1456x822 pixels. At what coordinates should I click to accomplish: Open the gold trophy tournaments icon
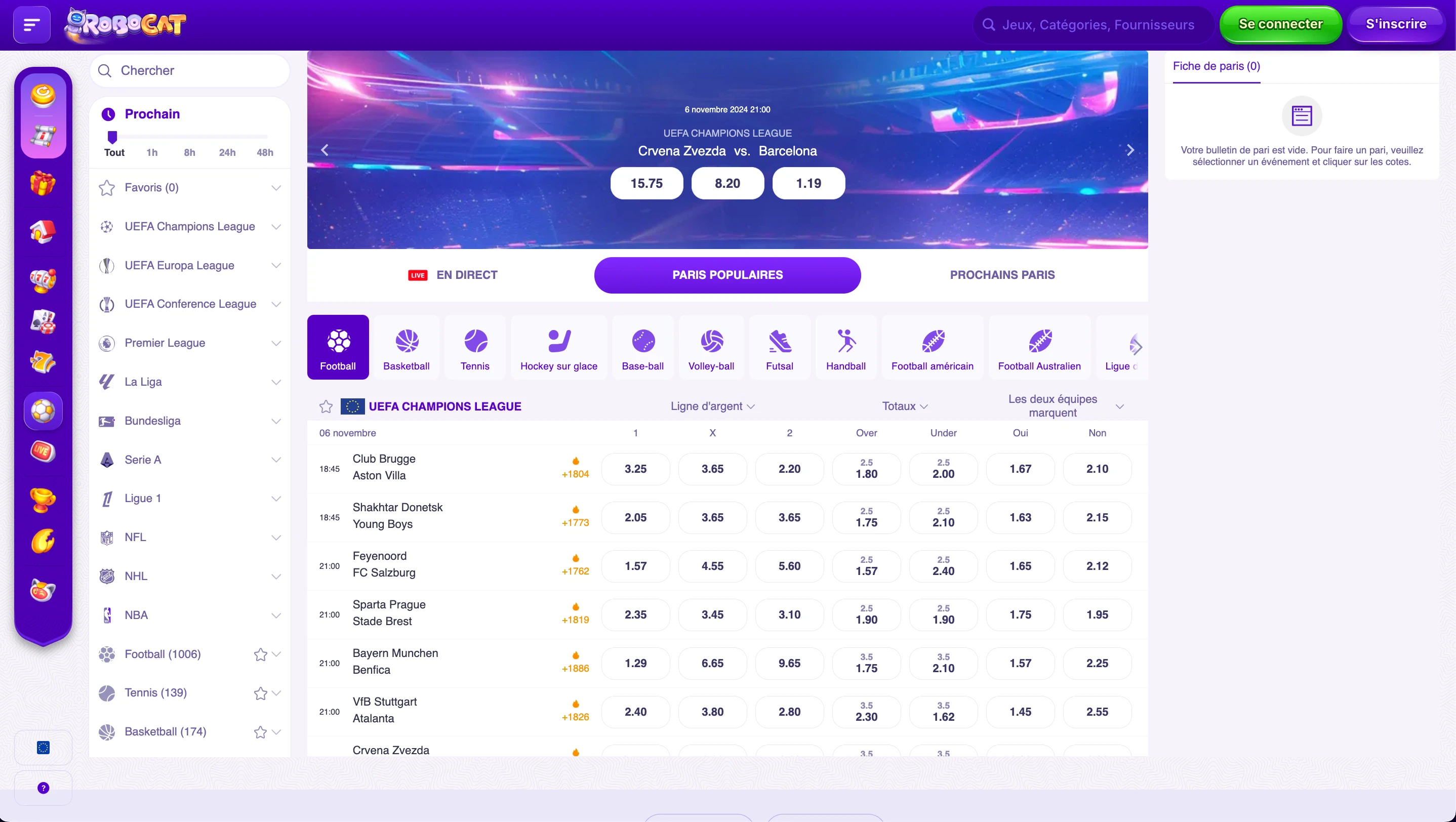click(x=43, y=500)
